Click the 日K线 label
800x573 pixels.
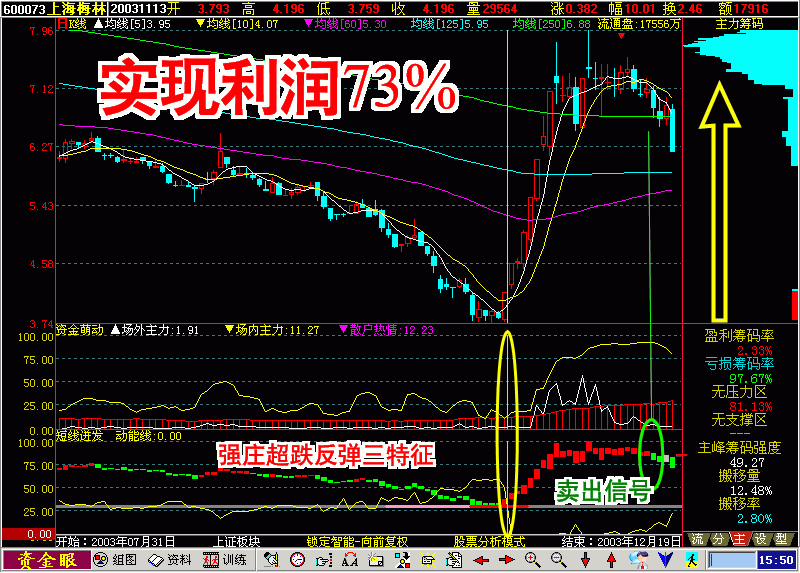point(71,23)
